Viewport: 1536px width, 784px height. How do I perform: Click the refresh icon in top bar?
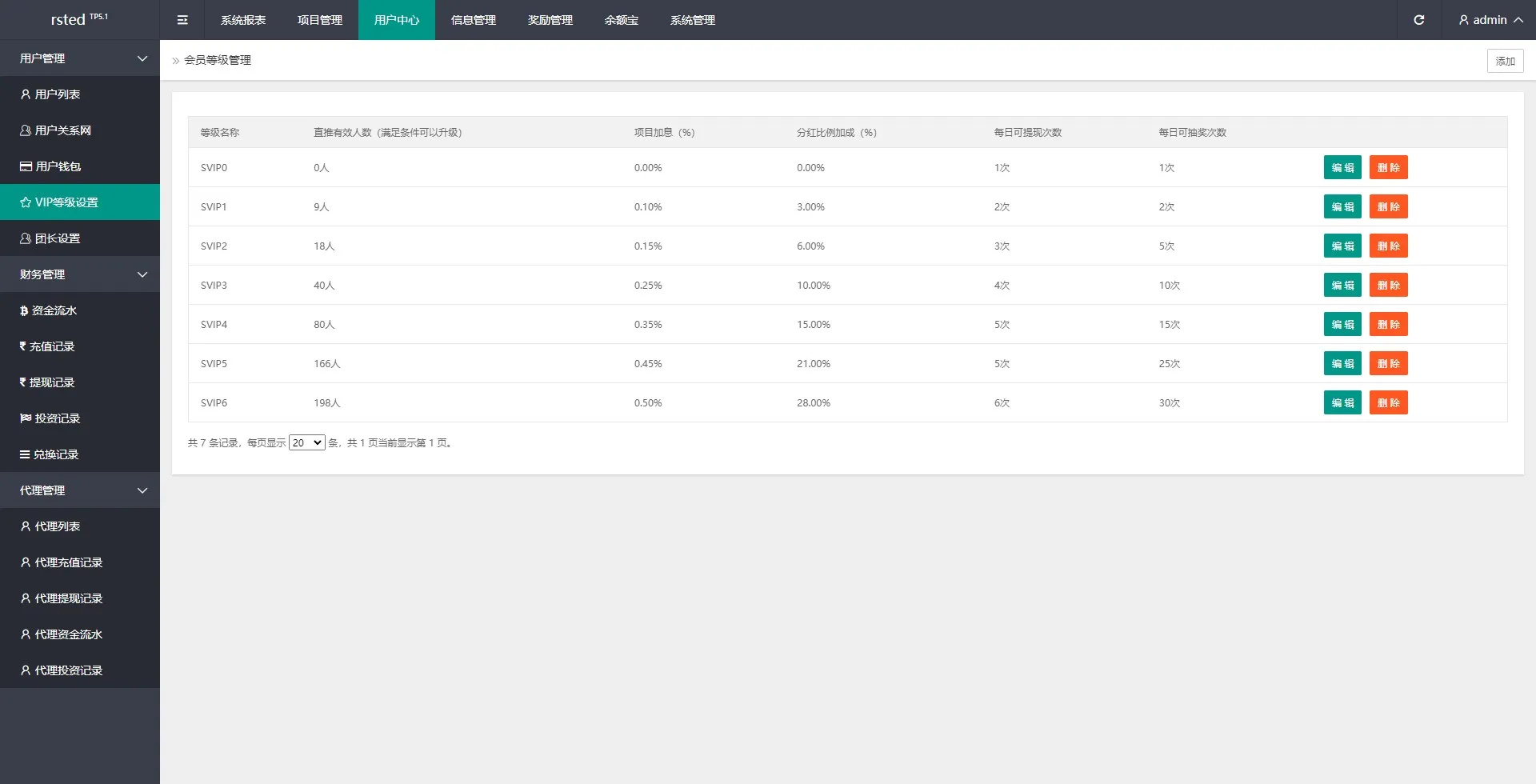(1418, 20)
